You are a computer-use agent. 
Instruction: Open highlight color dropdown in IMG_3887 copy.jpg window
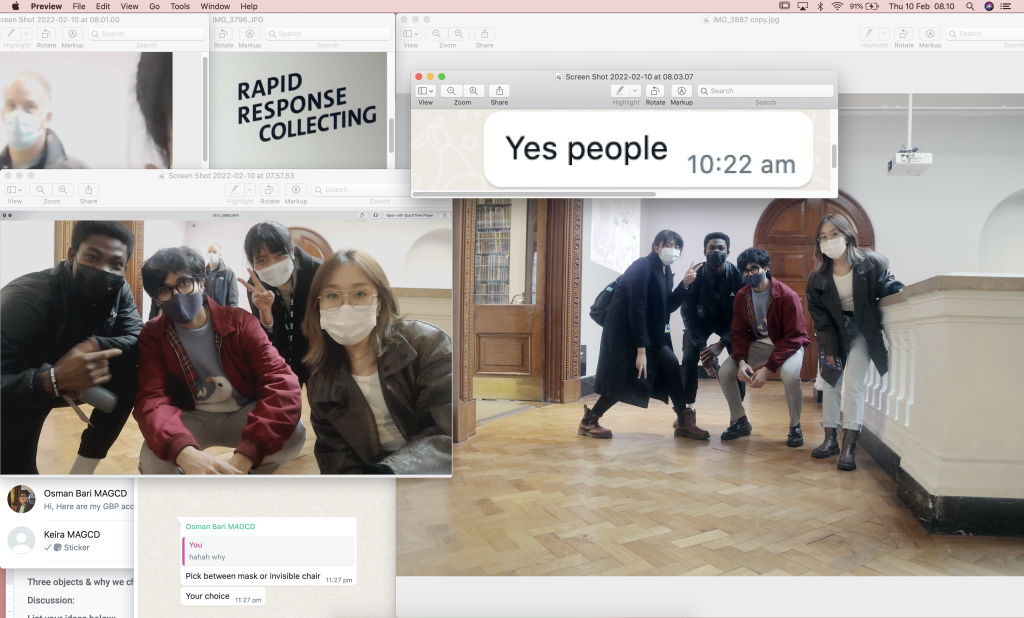(x=884, y=33)
